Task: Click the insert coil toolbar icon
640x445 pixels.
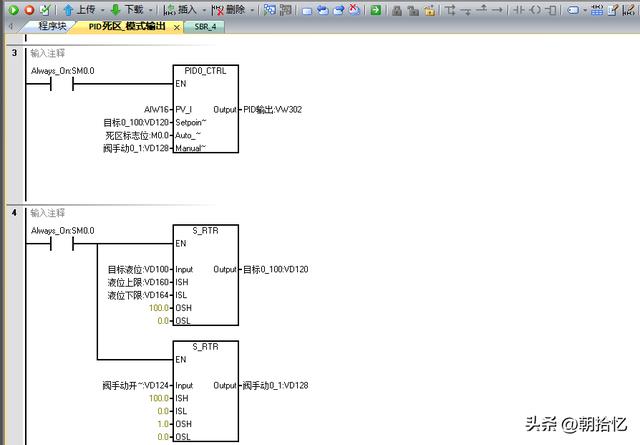Action: coord(537,9)
